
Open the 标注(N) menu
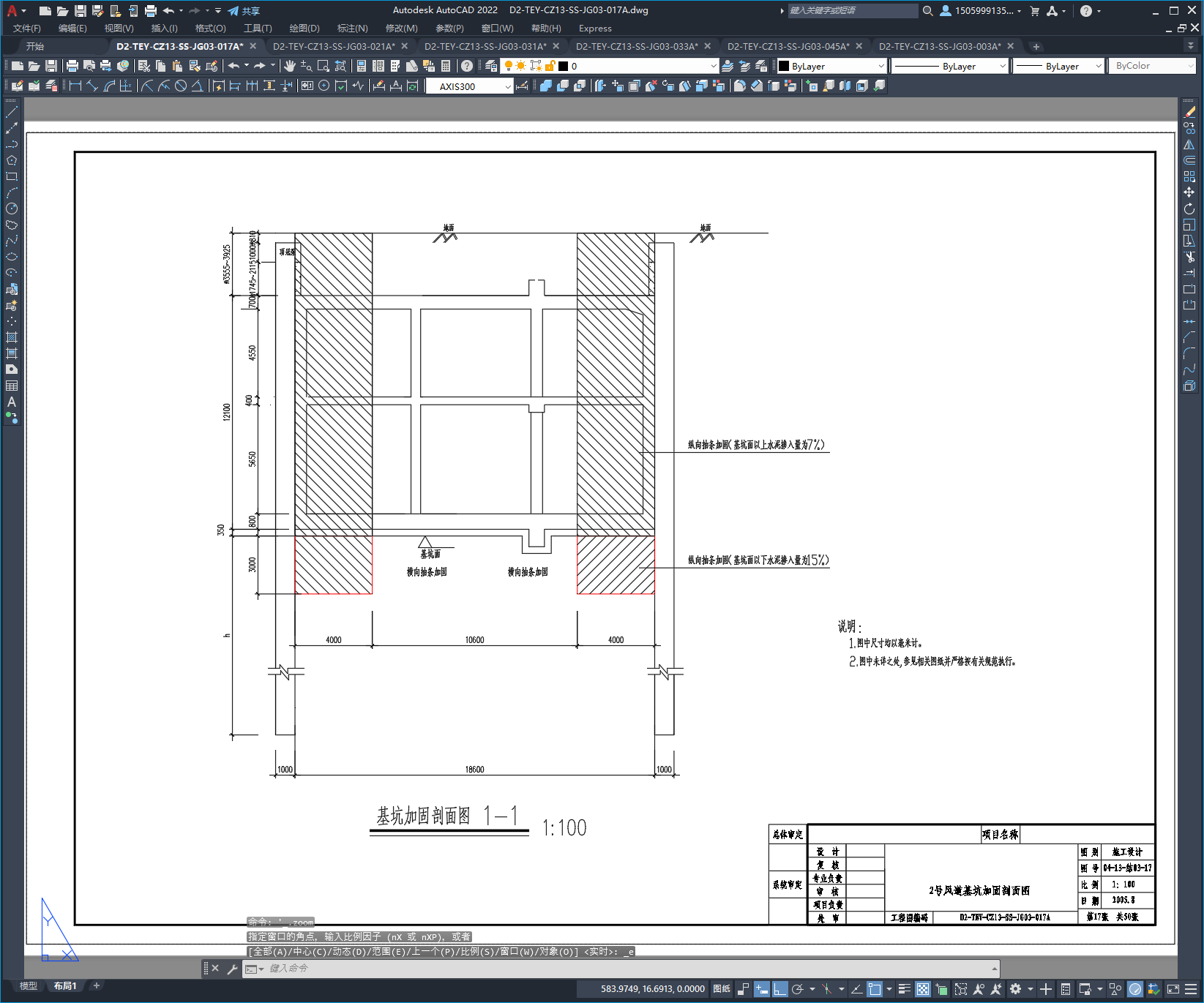(353, 29)
